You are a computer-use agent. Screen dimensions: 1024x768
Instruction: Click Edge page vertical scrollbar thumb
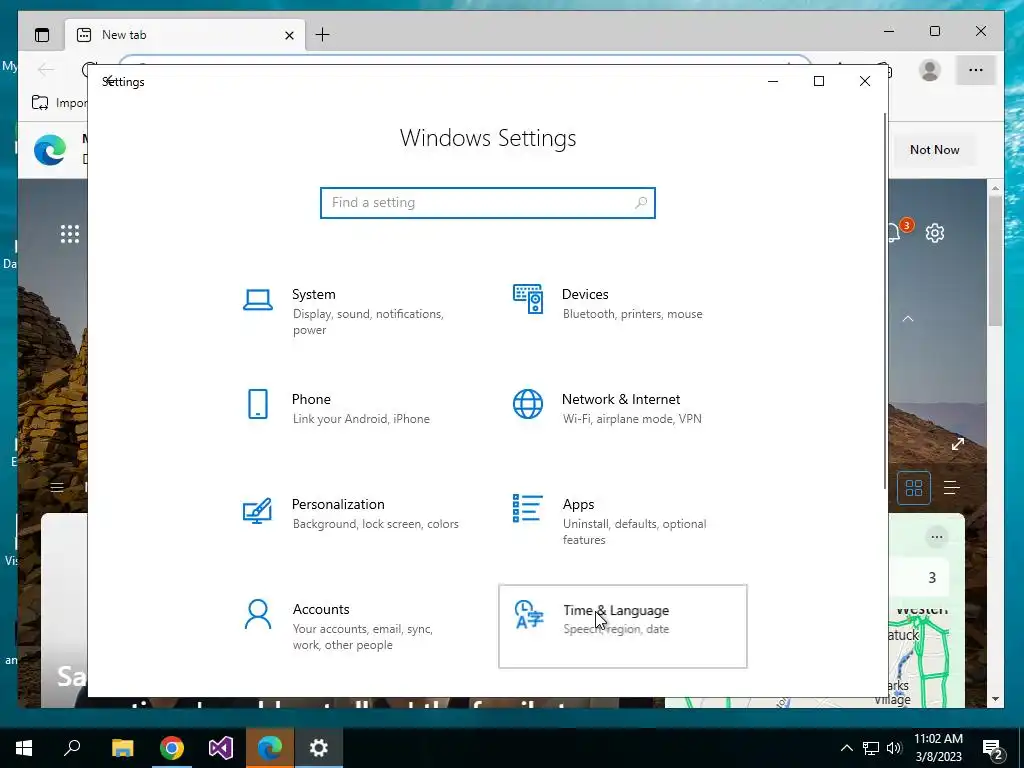click(x=995, y=260)
